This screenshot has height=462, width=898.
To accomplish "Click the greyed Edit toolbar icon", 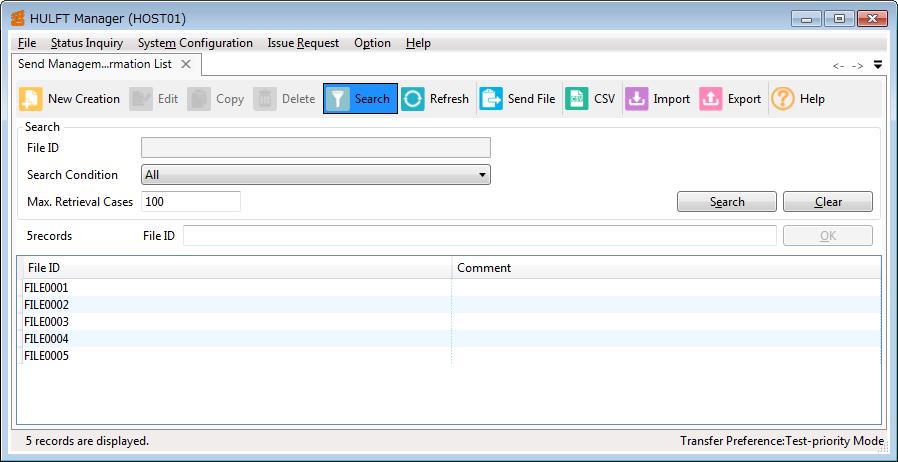I will pyautogui.click(x=141, y=99).
